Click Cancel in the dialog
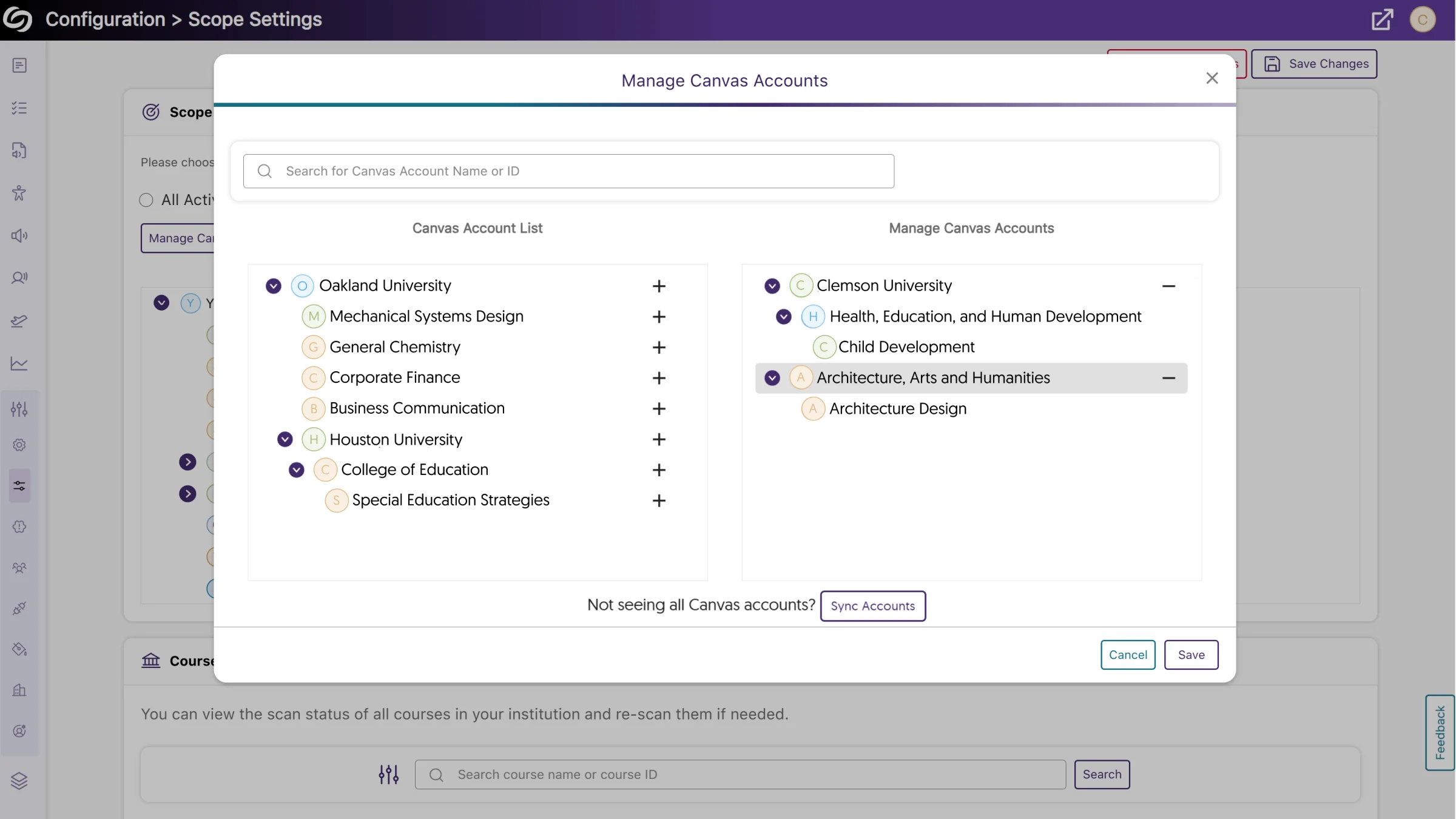 (1128, 655)
